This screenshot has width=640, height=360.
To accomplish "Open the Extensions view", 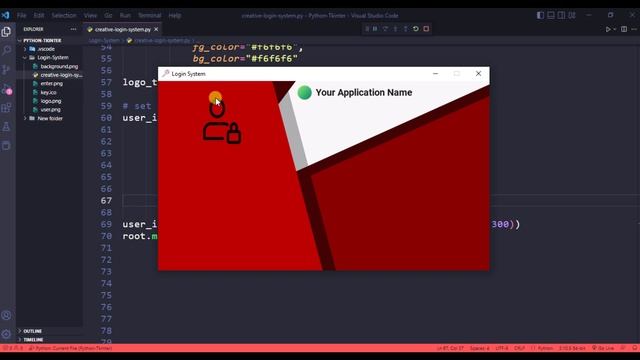I will [6, 108].
